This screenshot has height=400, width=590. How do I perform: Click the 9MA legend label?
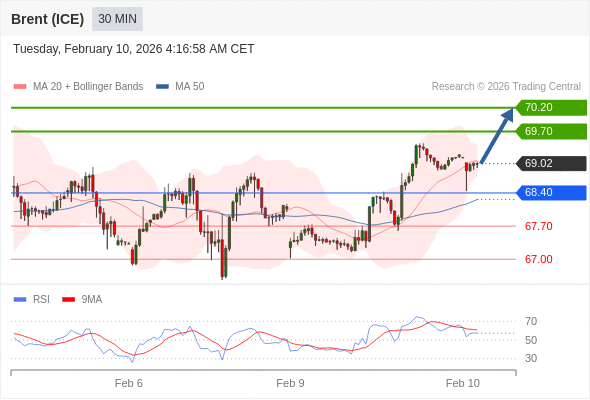pyautogui.click(x=92, y=300)
